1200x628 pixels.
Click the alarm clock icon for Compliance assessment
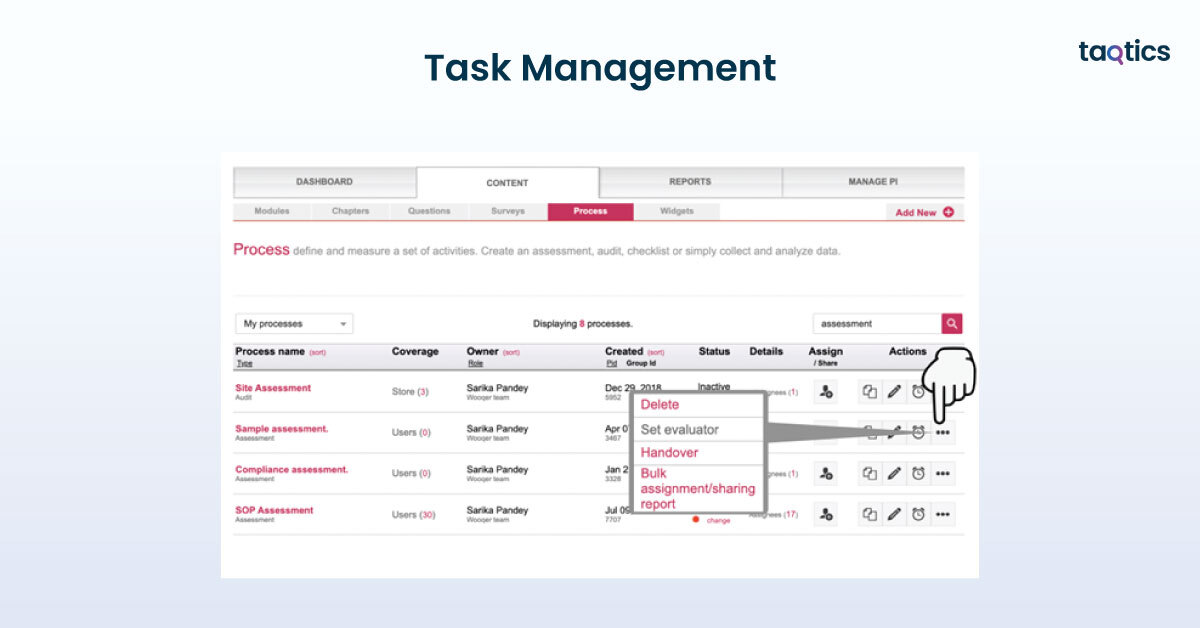pyautogui.click(x=918, y=473)
